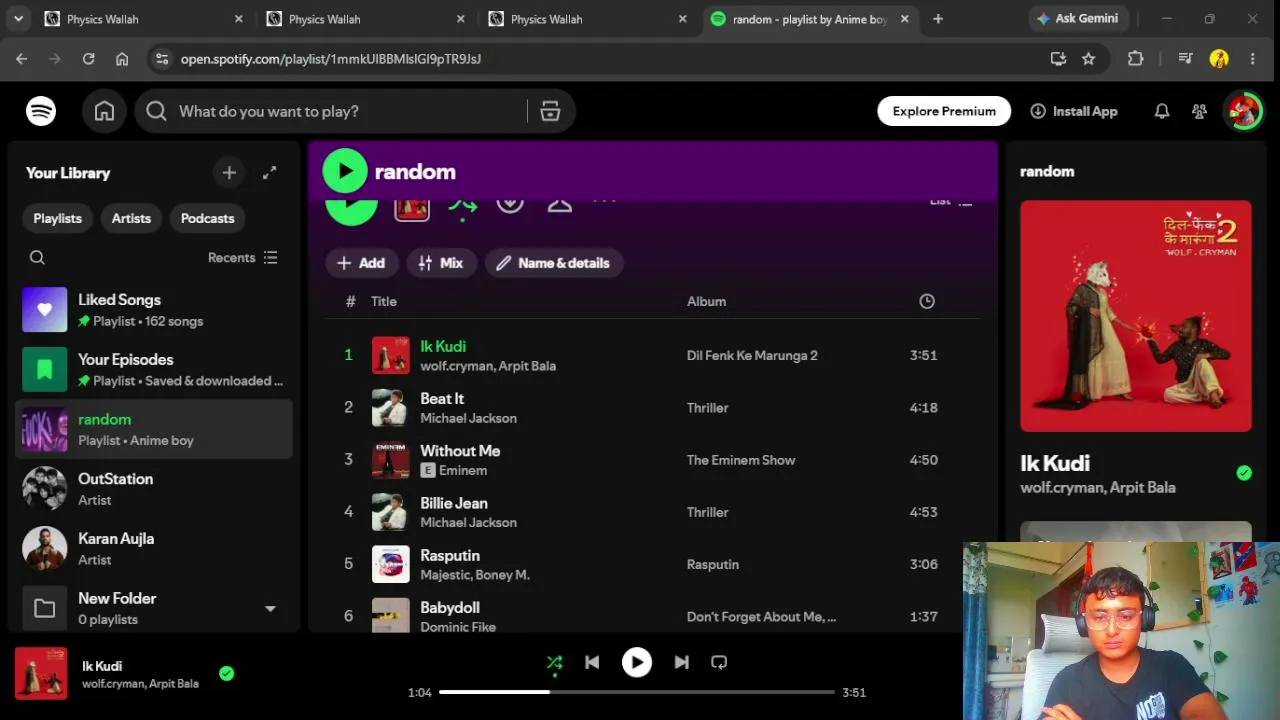
Task: Open Spotify home via logo
Action: (x=41, y=111)
